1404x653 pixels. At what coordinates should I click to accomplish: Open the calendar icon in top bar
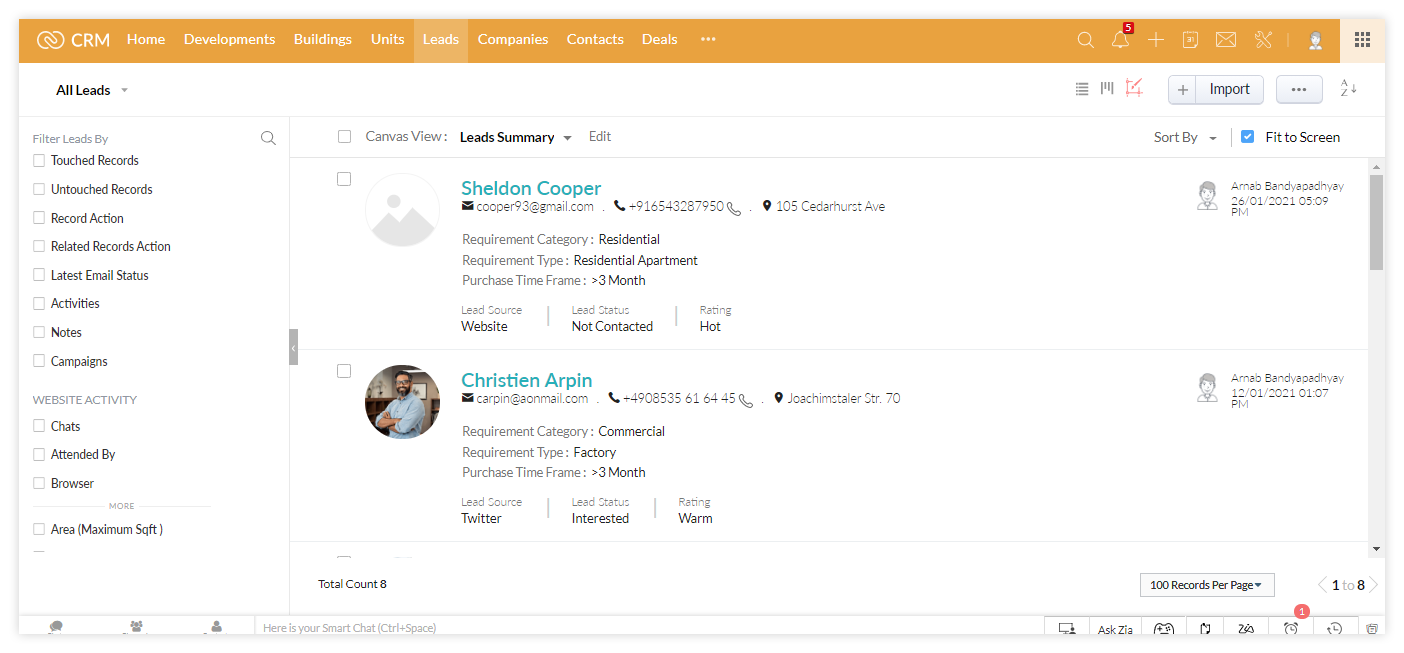tap(1190, 40)
